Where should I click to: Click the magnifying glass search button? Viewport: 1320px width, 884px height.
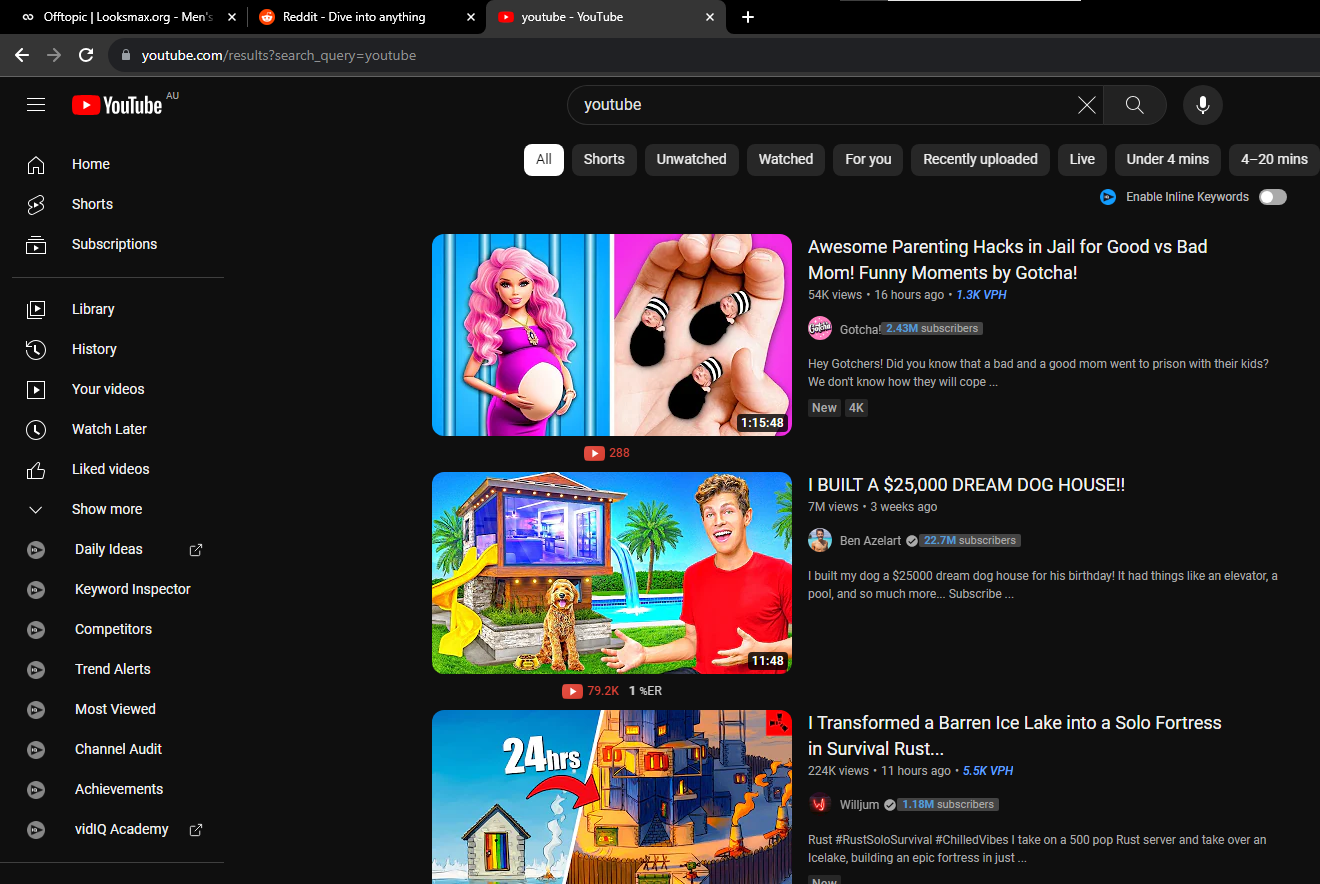pos(1134,105)
